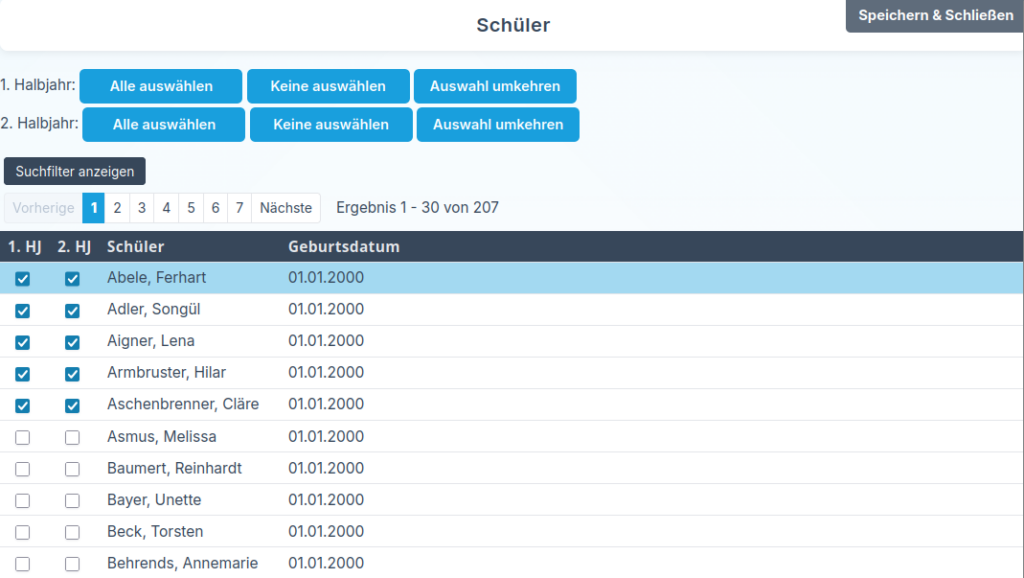
Task: Open page 4 in pagination
Action: click(x=166, y=208)
